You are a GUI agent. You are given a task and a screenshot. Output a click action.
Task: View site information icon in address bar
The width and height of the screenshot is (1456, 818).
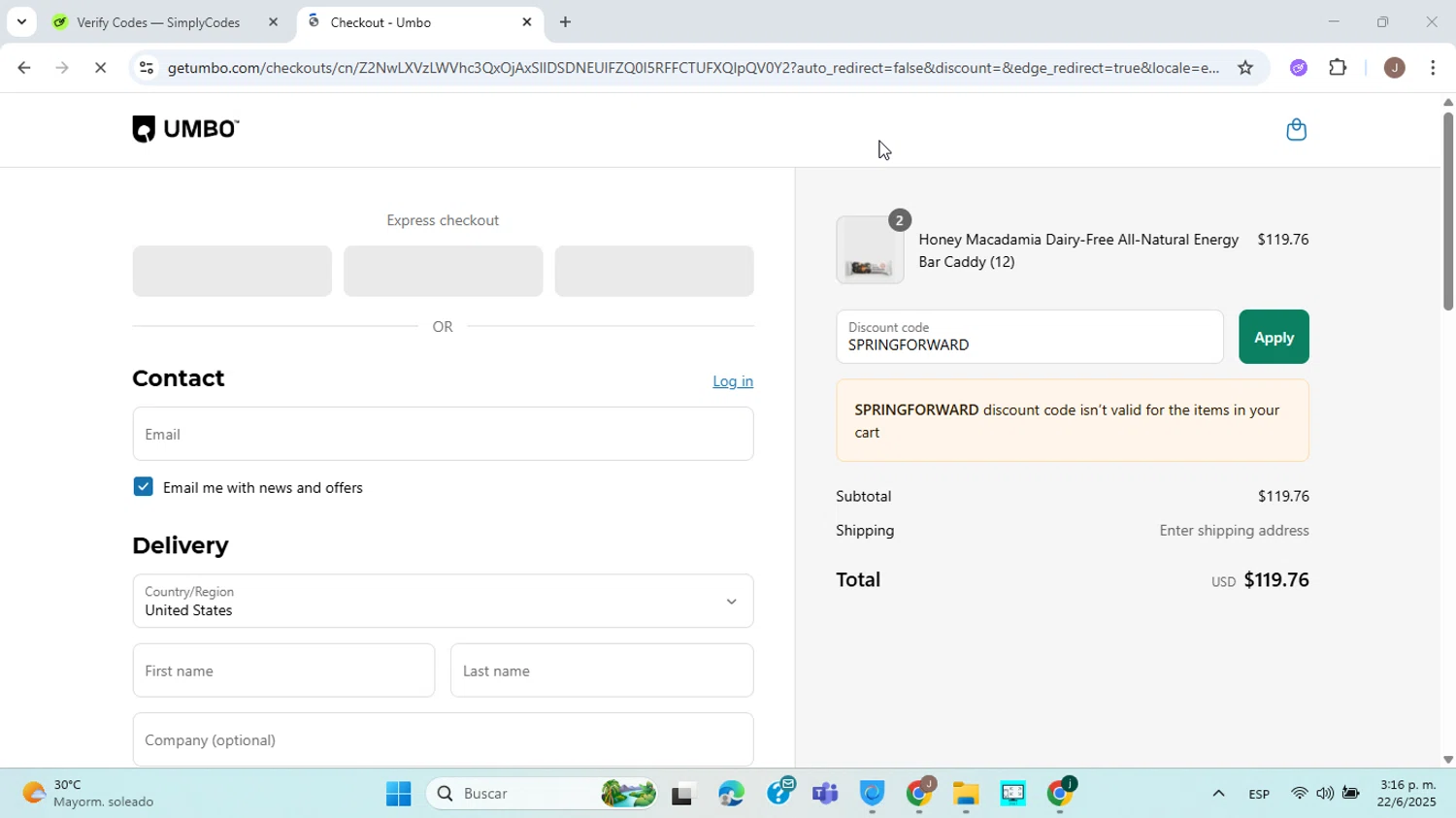tap(146, 68)
